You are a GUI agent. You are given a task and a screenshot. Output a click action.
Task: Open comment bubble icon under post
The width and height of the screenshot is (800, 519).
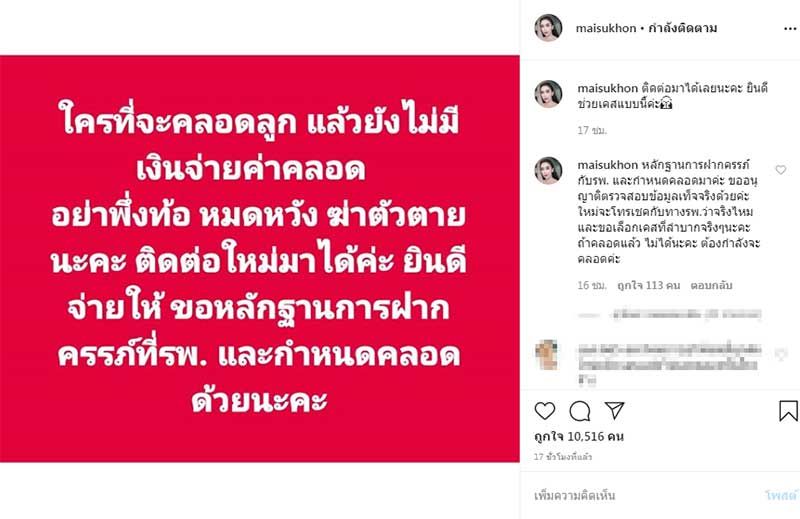pyautogui.click(x=580, y=411)
